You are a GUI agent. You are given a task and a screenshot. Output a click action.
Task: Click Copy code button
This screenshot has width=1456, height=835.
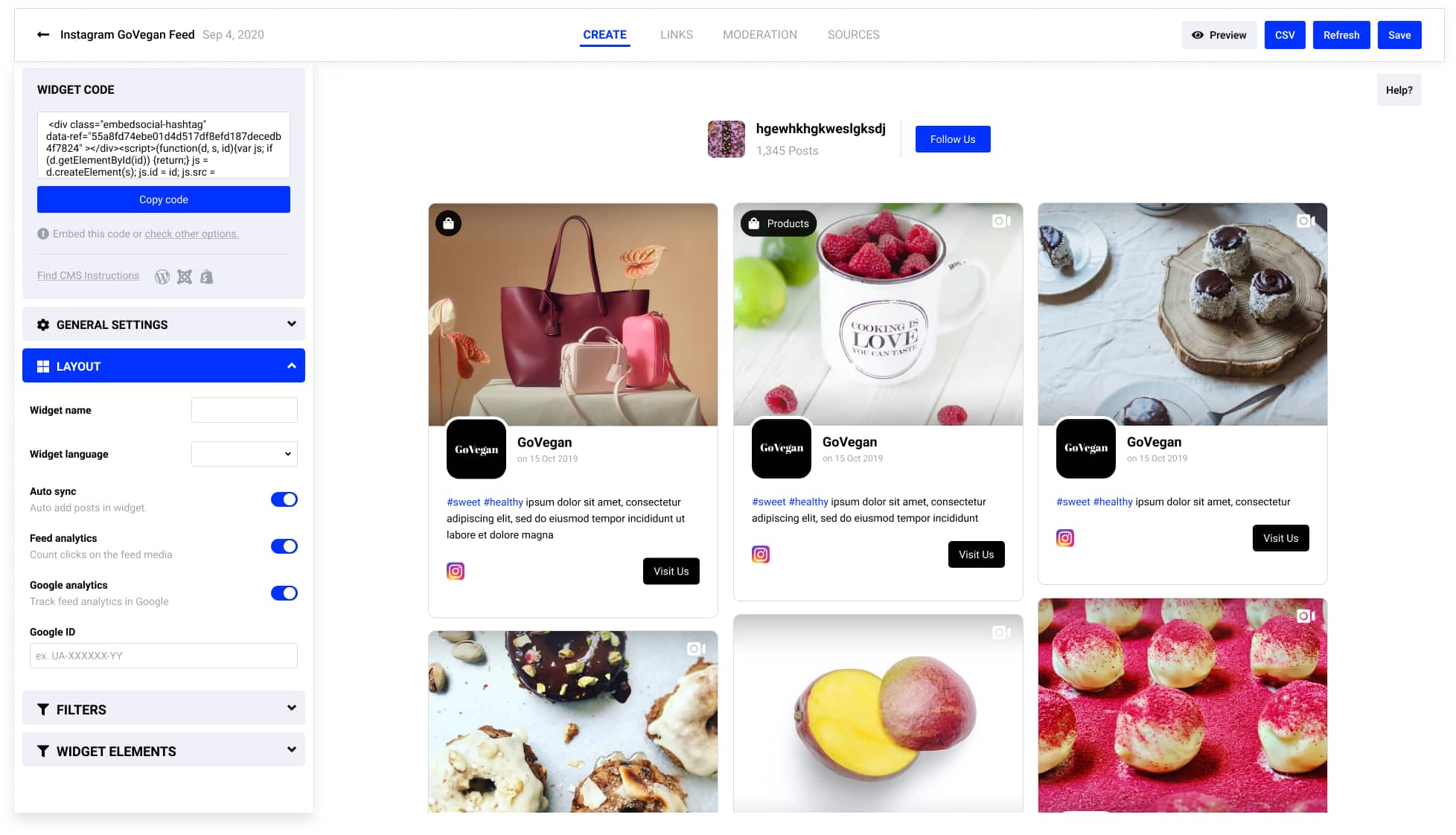point(164,199)
